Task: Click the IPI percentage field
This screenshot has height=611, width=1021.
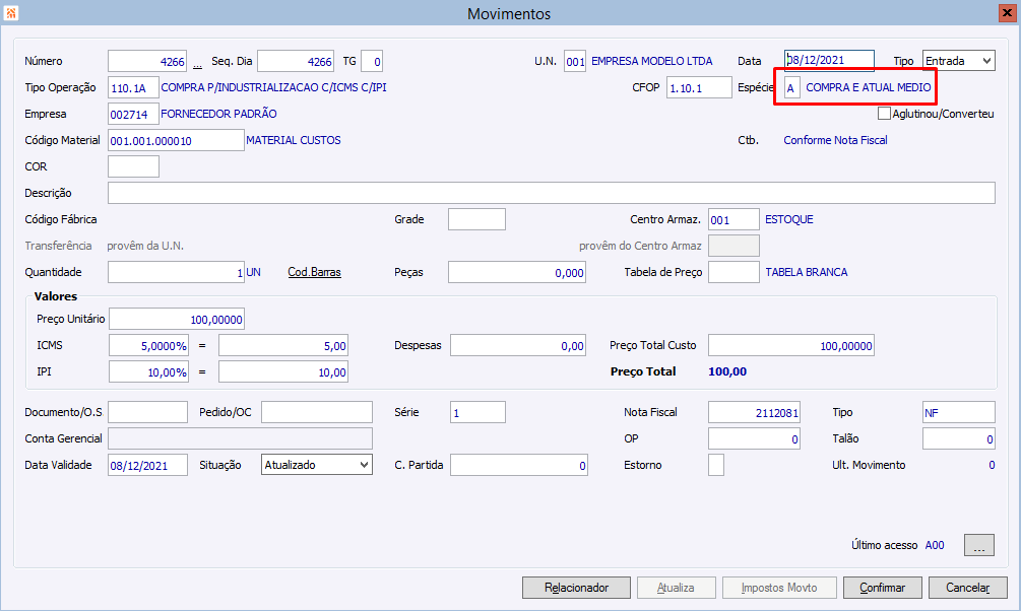Action: click(x=148, y=372)
